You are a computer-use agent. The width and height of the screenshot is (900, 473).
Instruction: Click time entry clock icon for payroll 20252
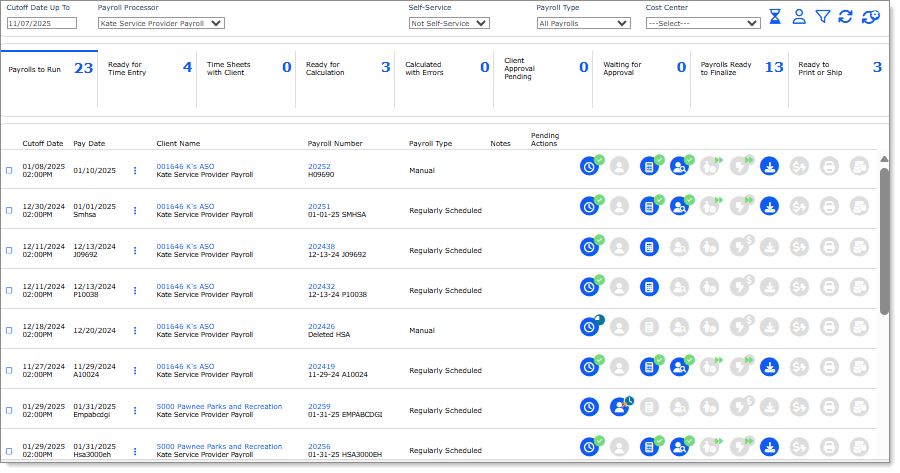590,167
